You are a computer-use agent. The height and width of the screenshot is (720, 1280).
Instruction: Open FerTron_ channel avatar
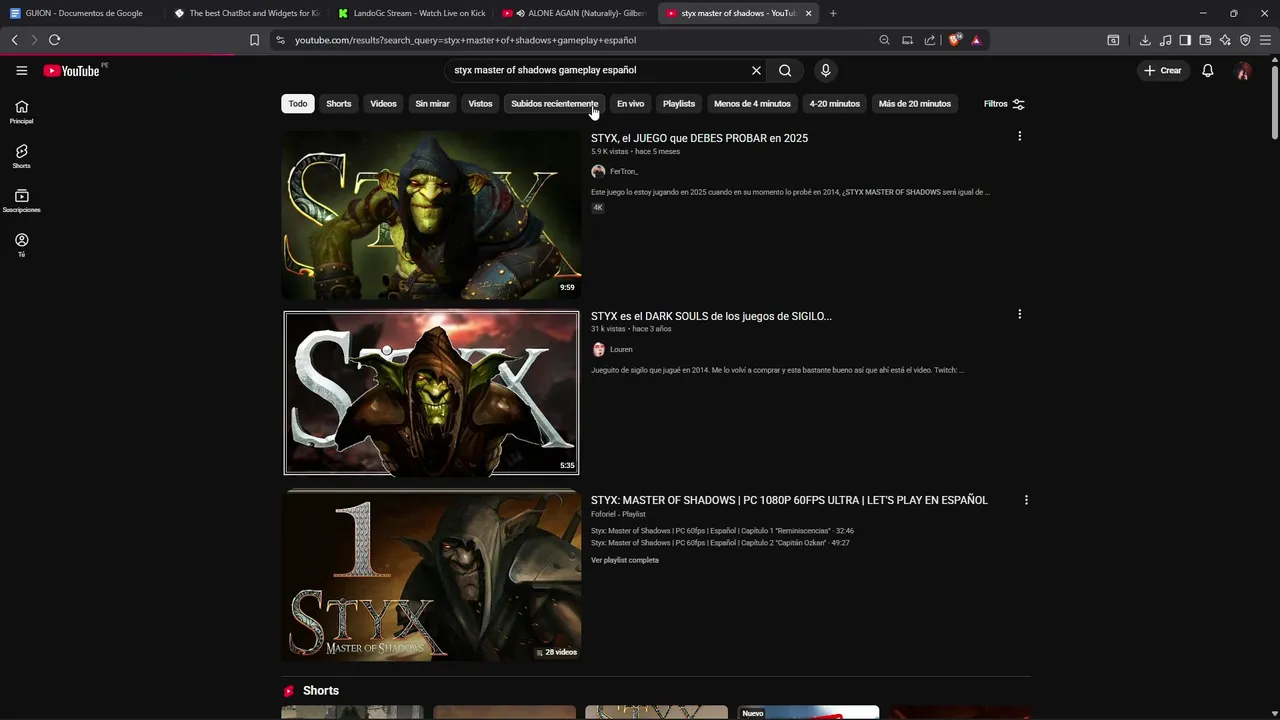tap(598, 171)
